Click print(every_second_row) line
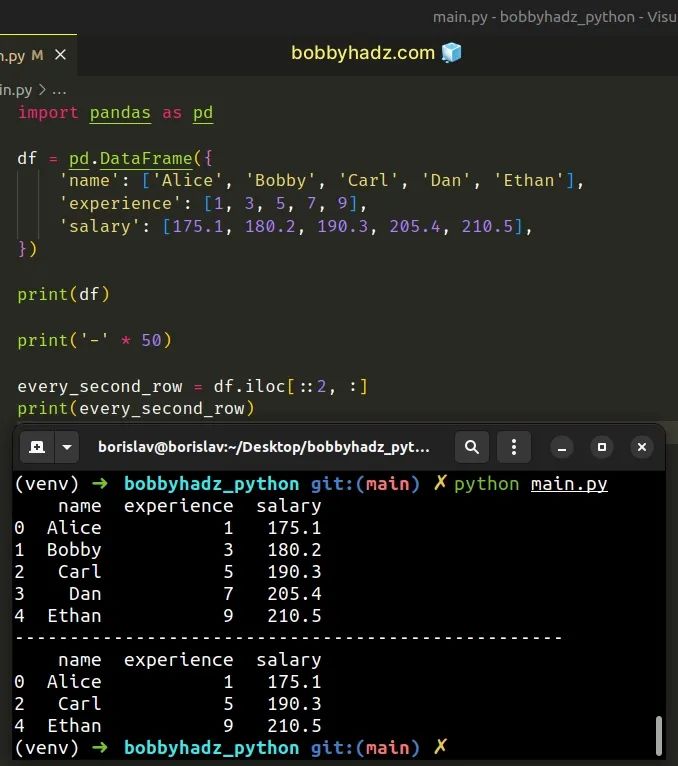 136,408
